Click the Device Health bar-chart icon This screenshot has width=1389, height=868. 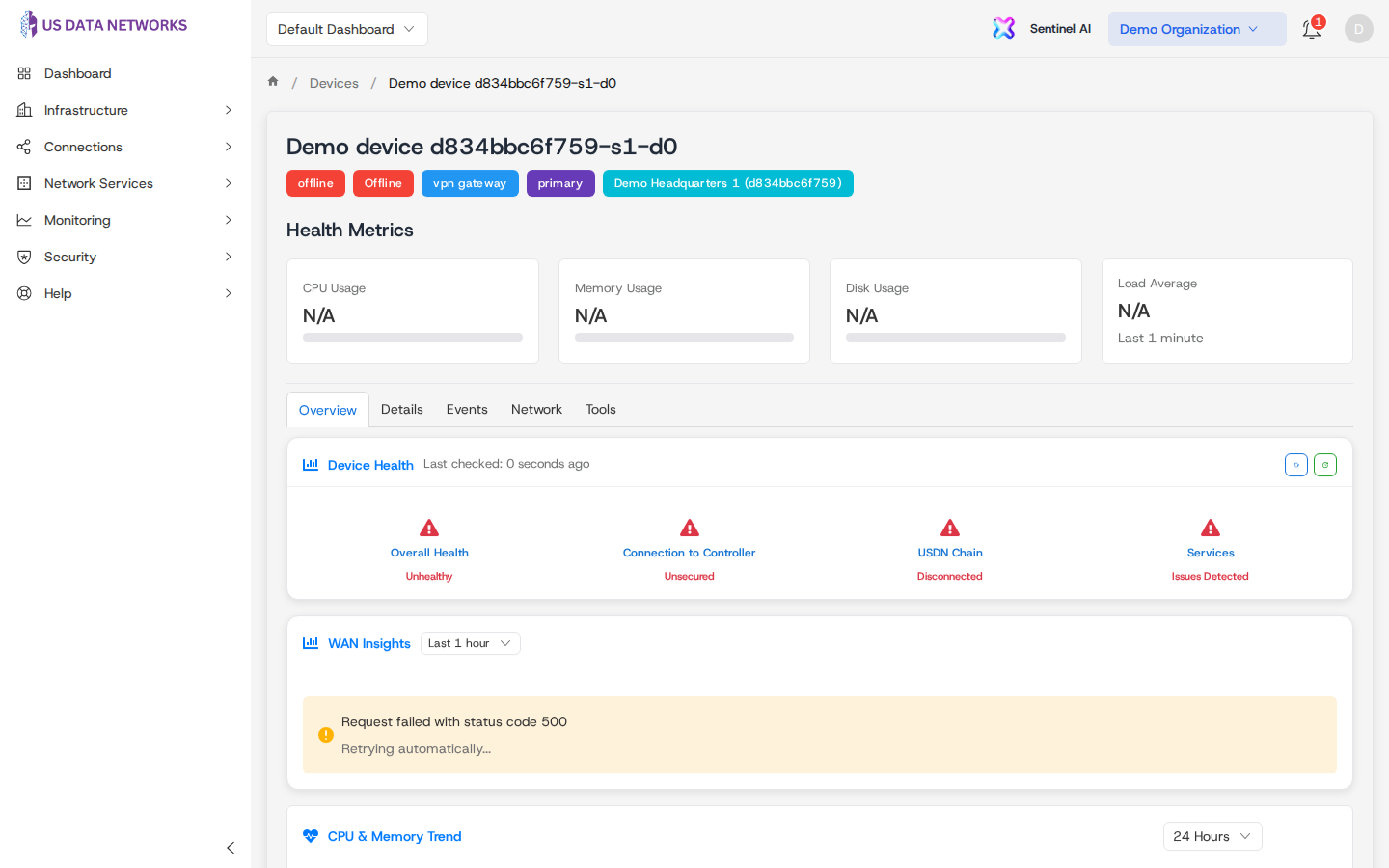[x=311, y=464]
